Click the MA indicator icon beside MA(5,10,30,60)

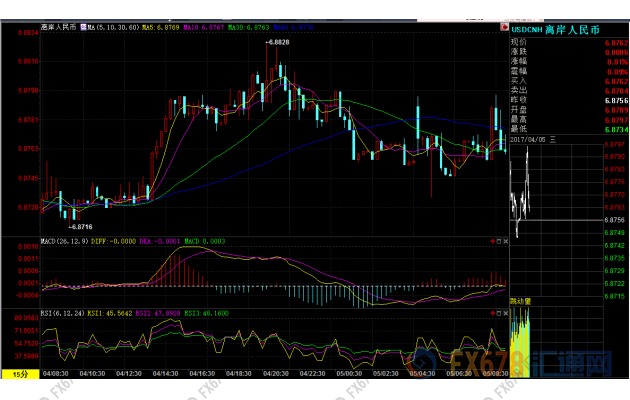[85, 27]
